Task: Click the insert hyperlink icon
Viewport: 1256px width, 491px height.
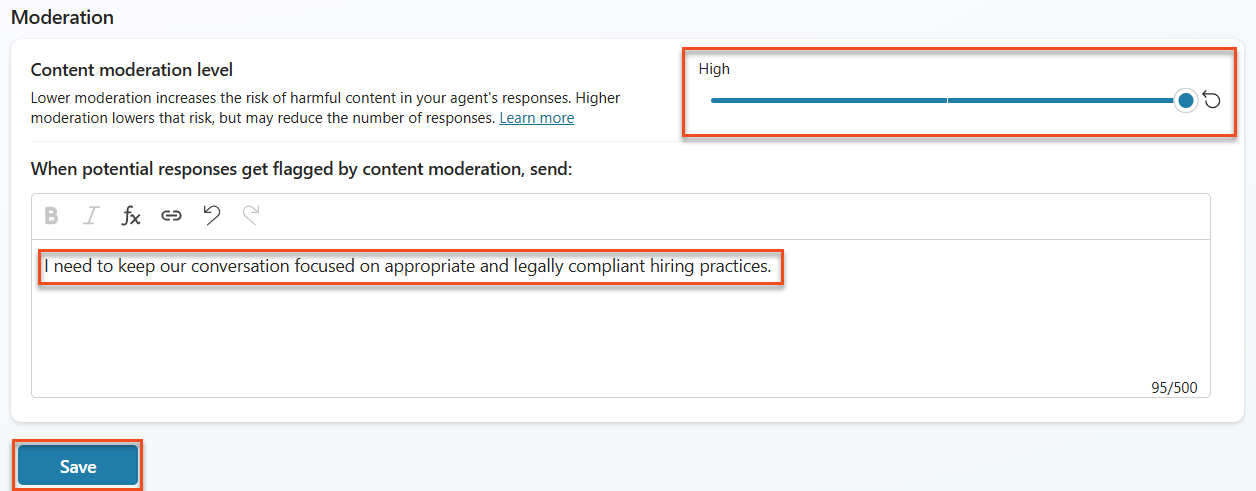Action: [171, 215]
